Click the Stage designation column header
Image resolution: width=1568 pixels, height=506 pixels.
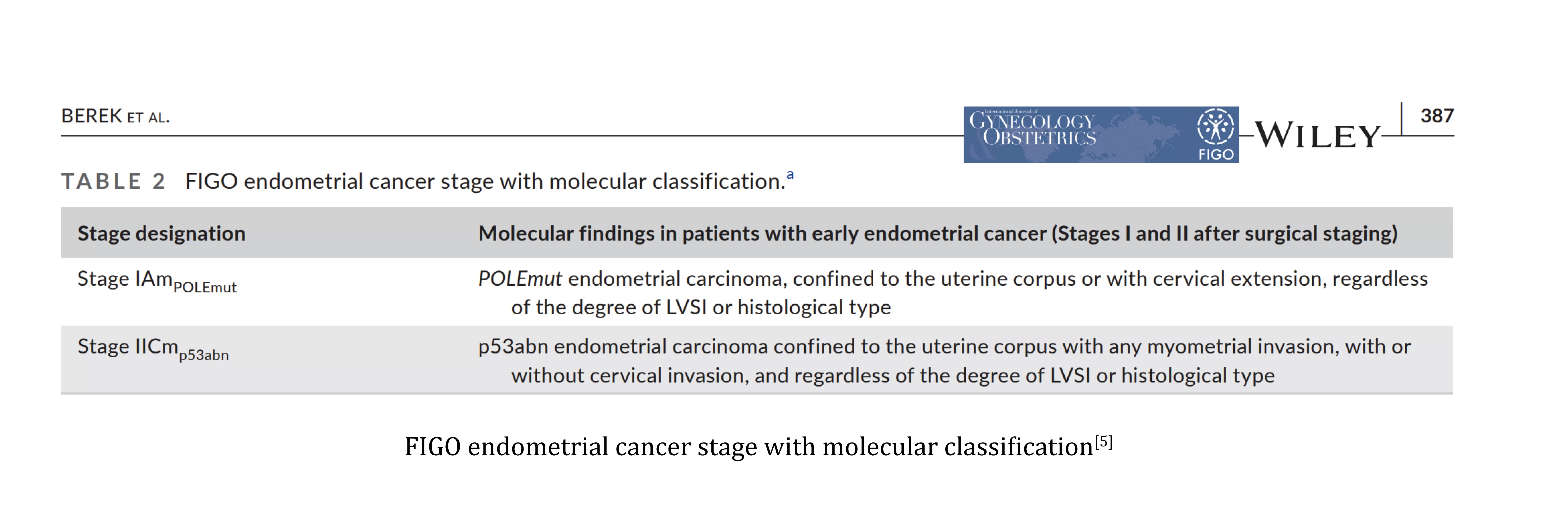click(161, 233)
